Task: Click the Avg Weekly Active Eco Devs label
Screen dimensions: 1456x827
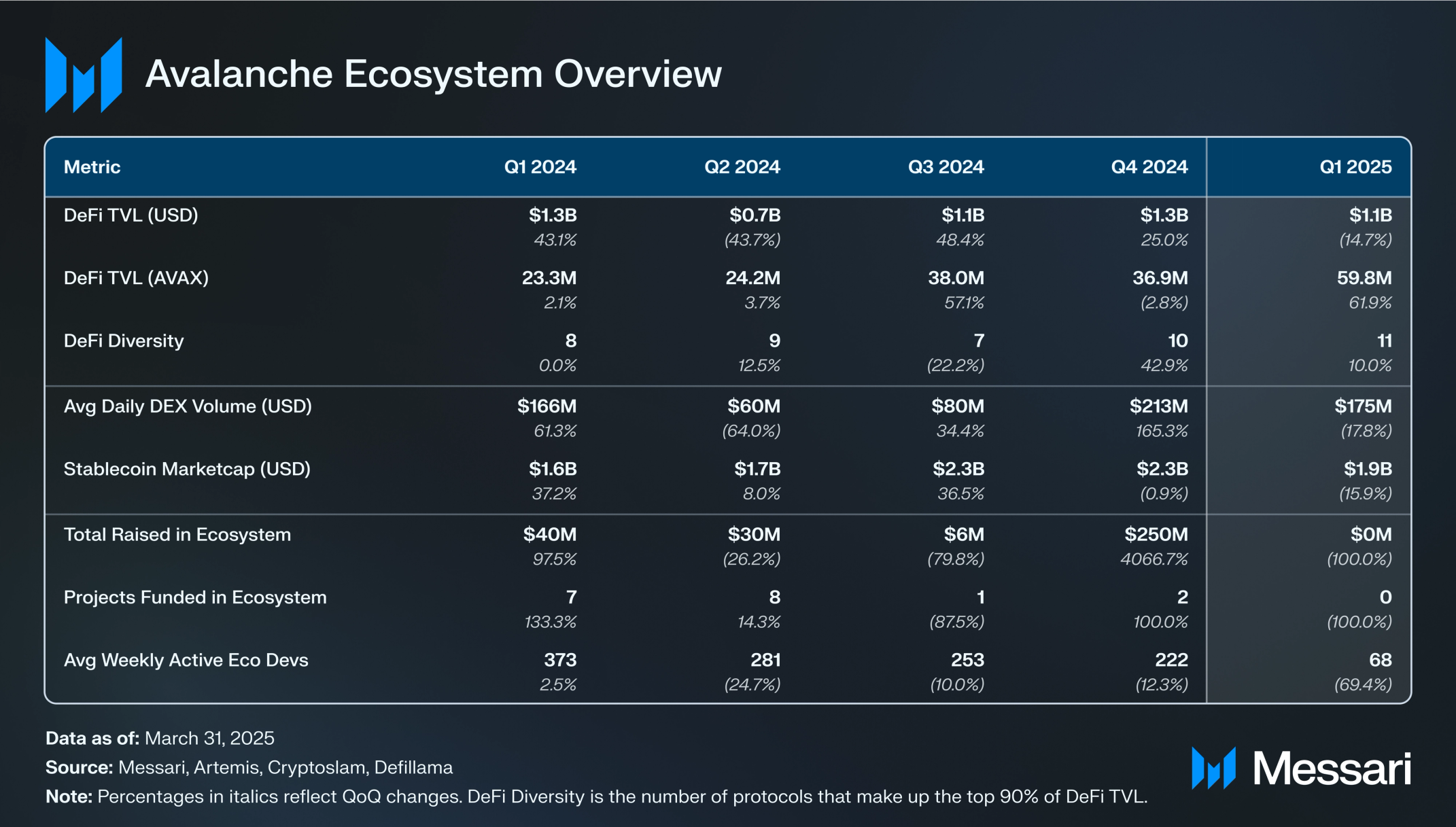Action: coord(186,661)
